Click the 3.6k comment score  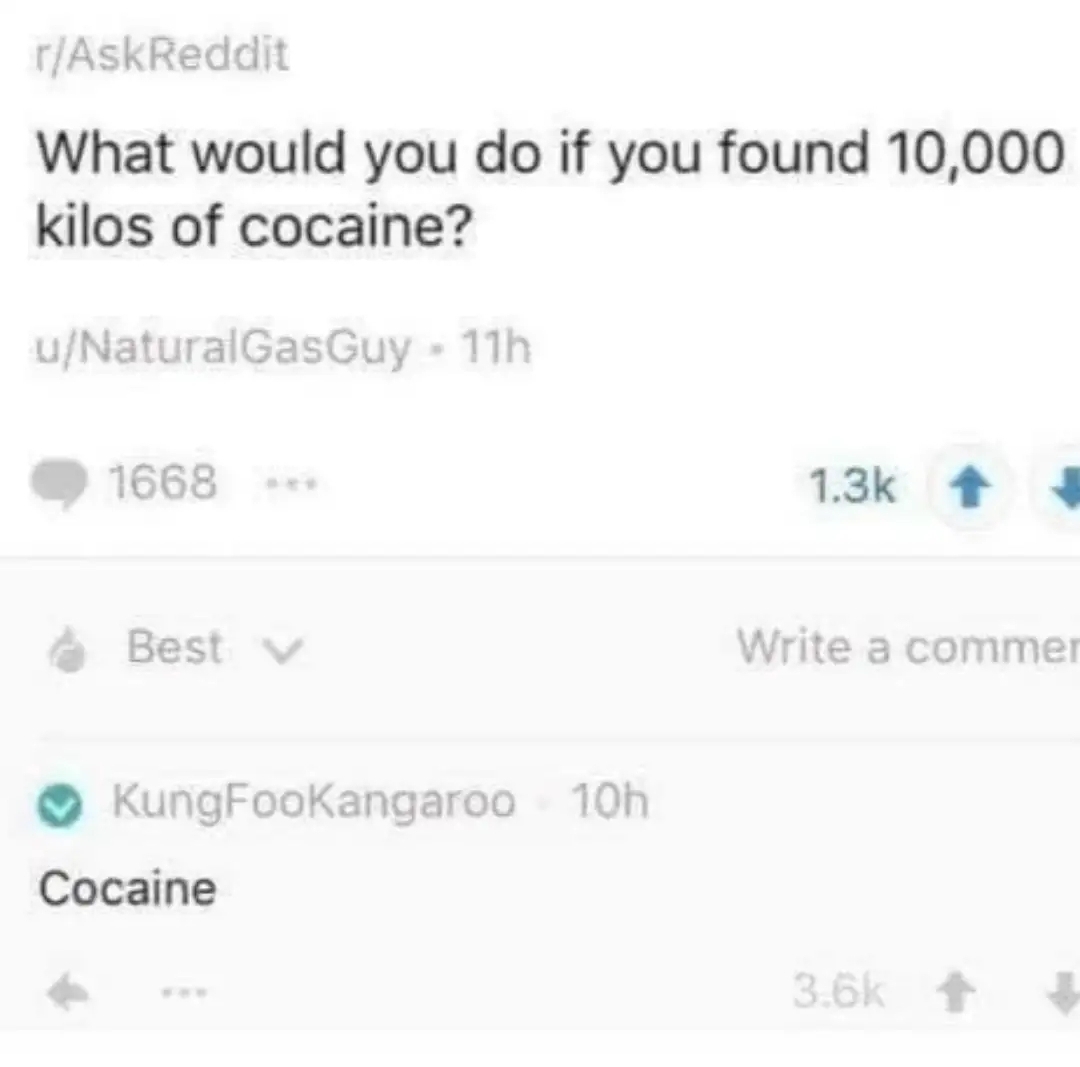coord(838,991)
